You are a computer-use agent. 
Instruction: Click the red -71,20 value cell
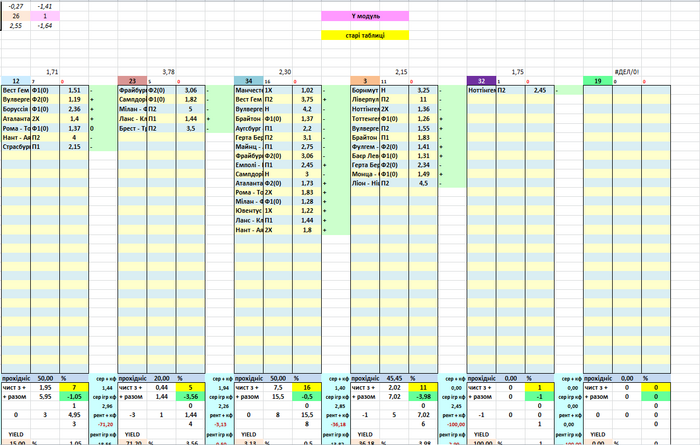coord(104,424)
